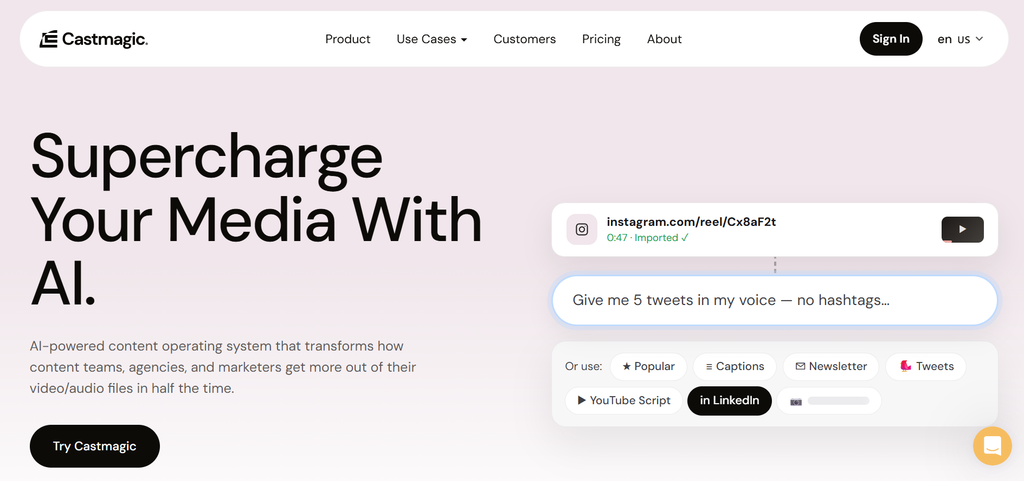
Task: Click the Castmagic logo
Action: click(93, 39)
